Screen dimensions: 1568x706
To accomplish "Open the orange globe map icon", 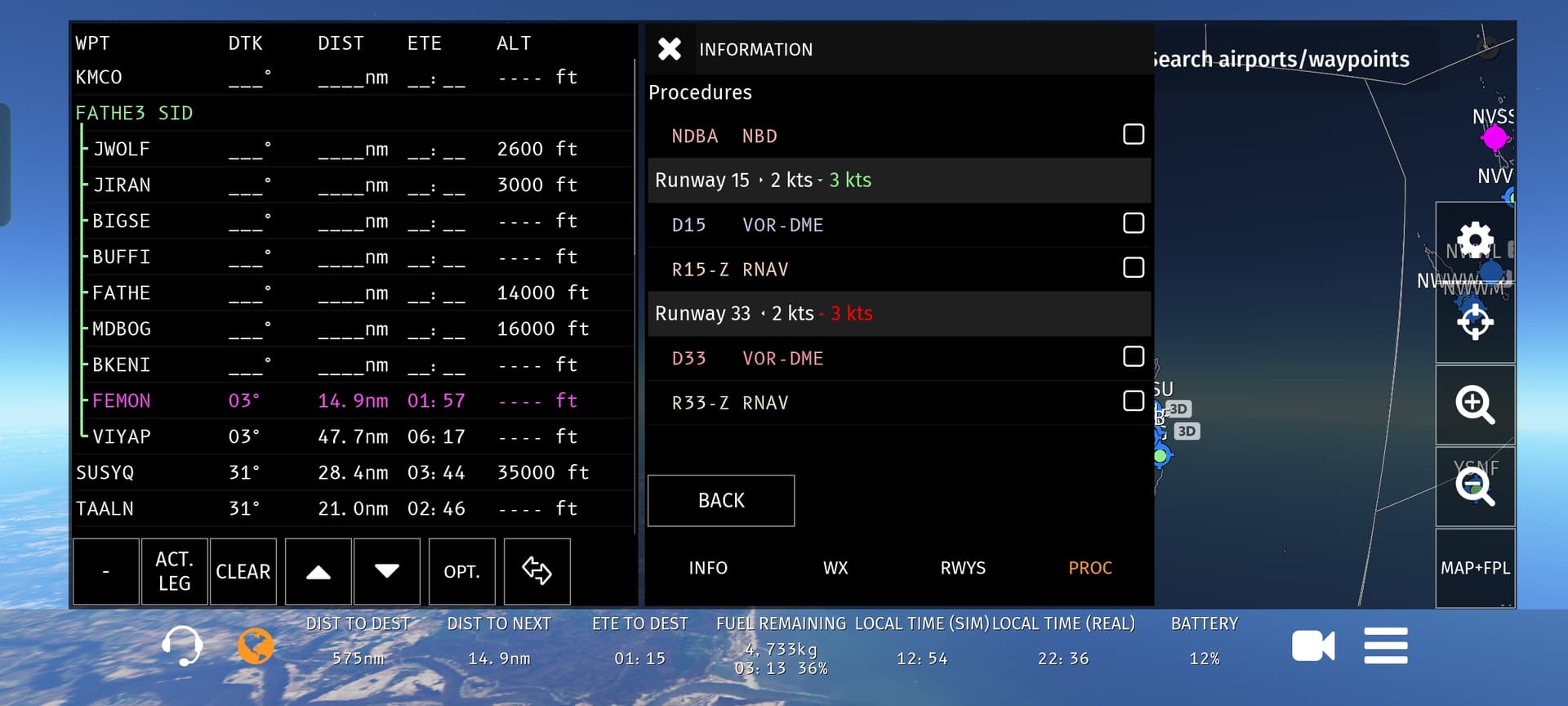I will click(x=256, y=646).
